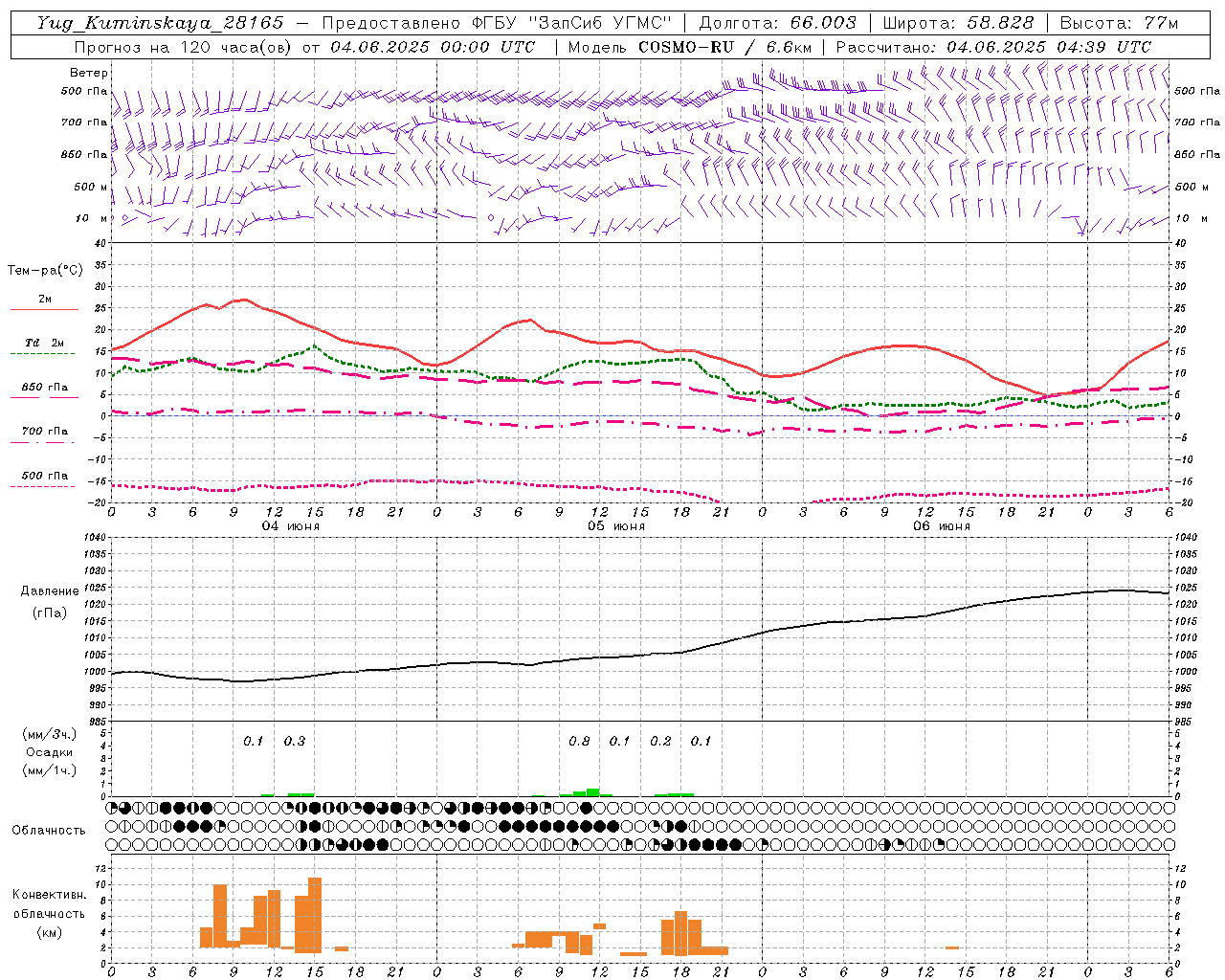The height and width of the screenshot is (980, 1225).
Task: Click the provider text ФГБУ "ЗапСиб УГМС"
Action: (x=571, y=23)
